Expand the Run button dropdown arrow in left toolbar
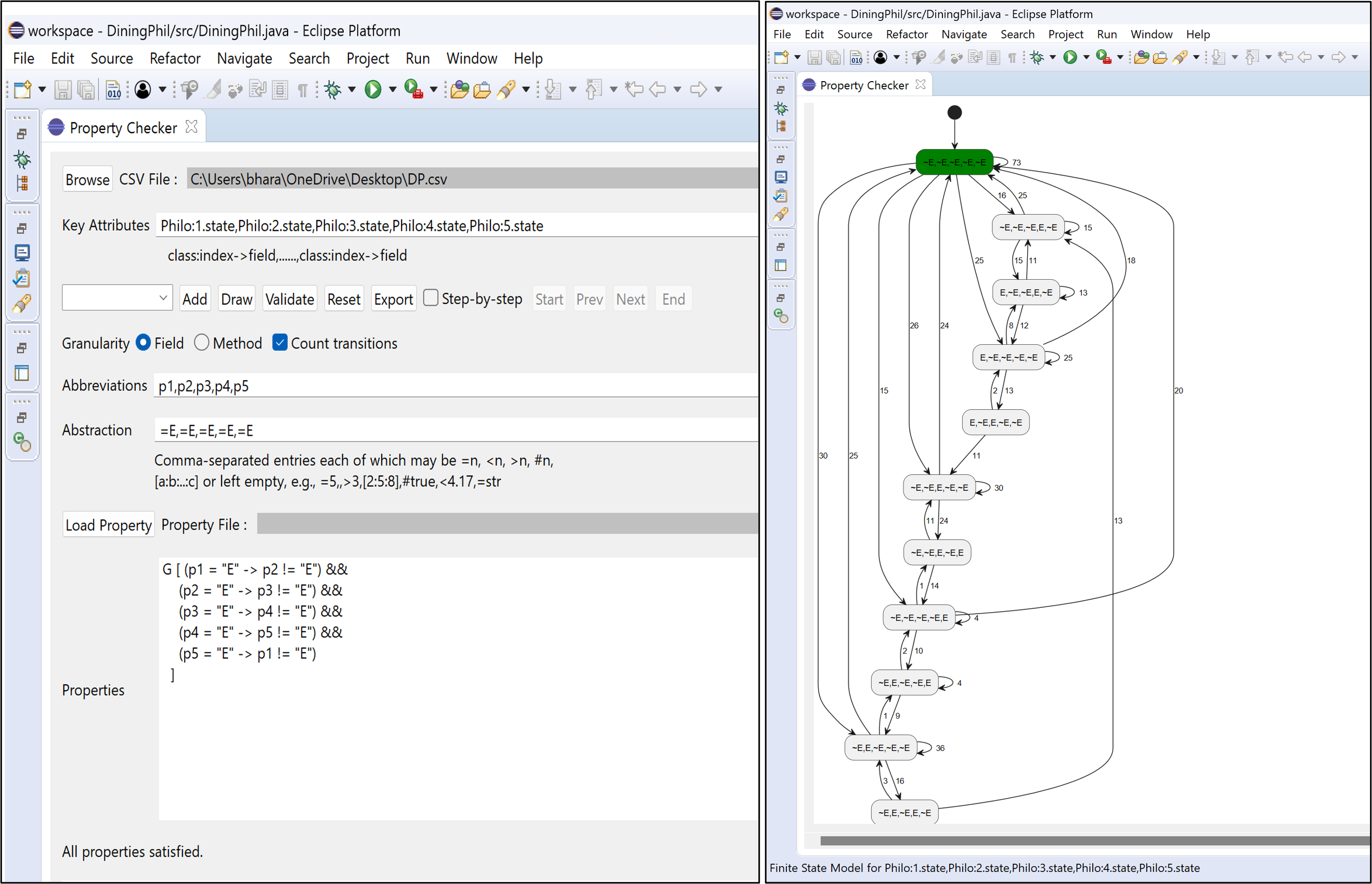 (x=393, y=89)
